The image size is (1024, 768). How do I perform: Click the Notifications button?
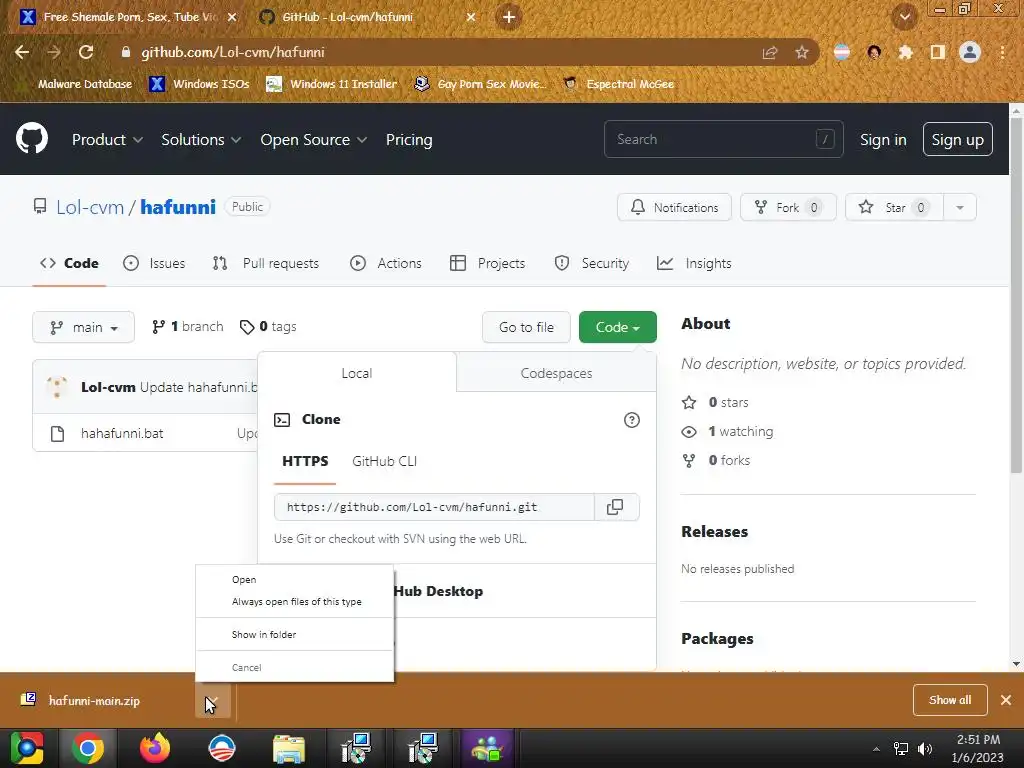(674, 208)
